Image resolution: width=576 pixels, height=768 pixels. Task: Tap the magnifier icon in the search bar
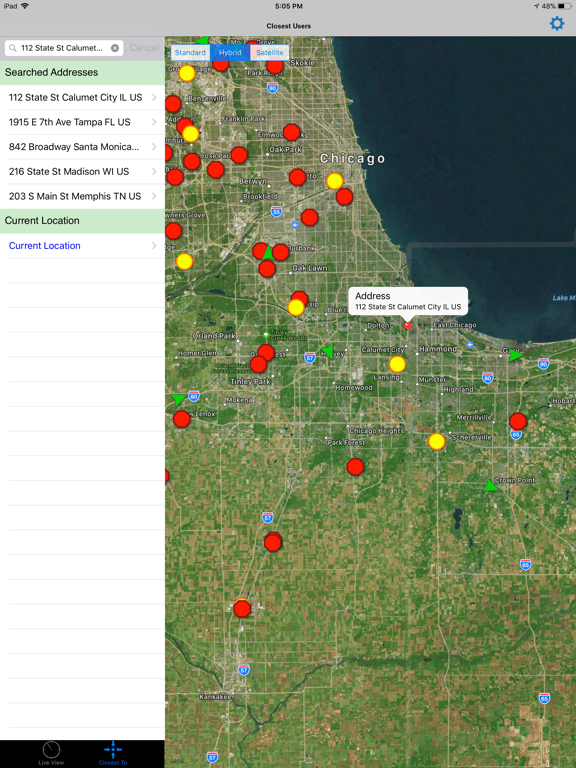(13, 48)
